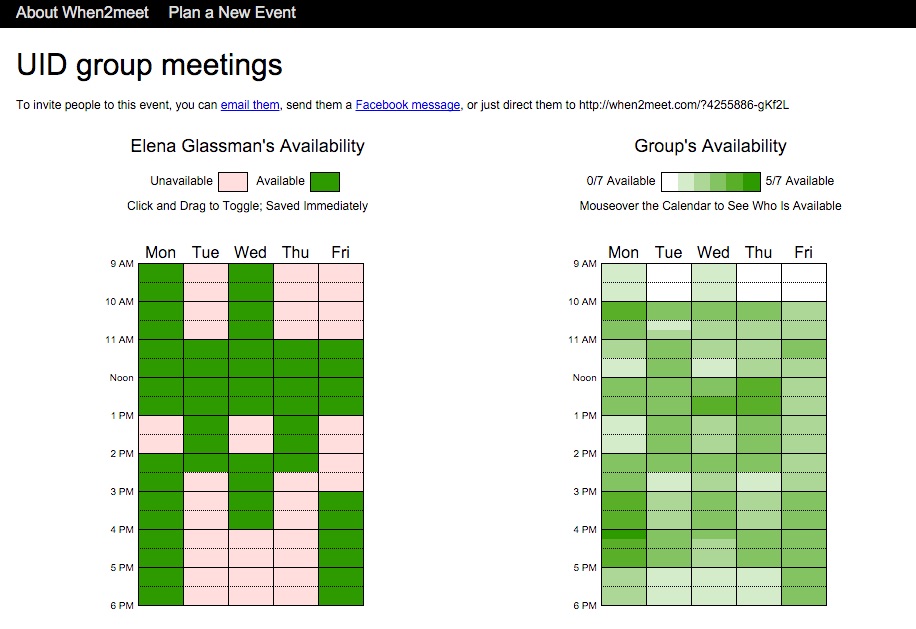The height and width of the screenshot is (629, 916).
Task: Click the green Available legend swatch
Action: [x=324, y=181]
